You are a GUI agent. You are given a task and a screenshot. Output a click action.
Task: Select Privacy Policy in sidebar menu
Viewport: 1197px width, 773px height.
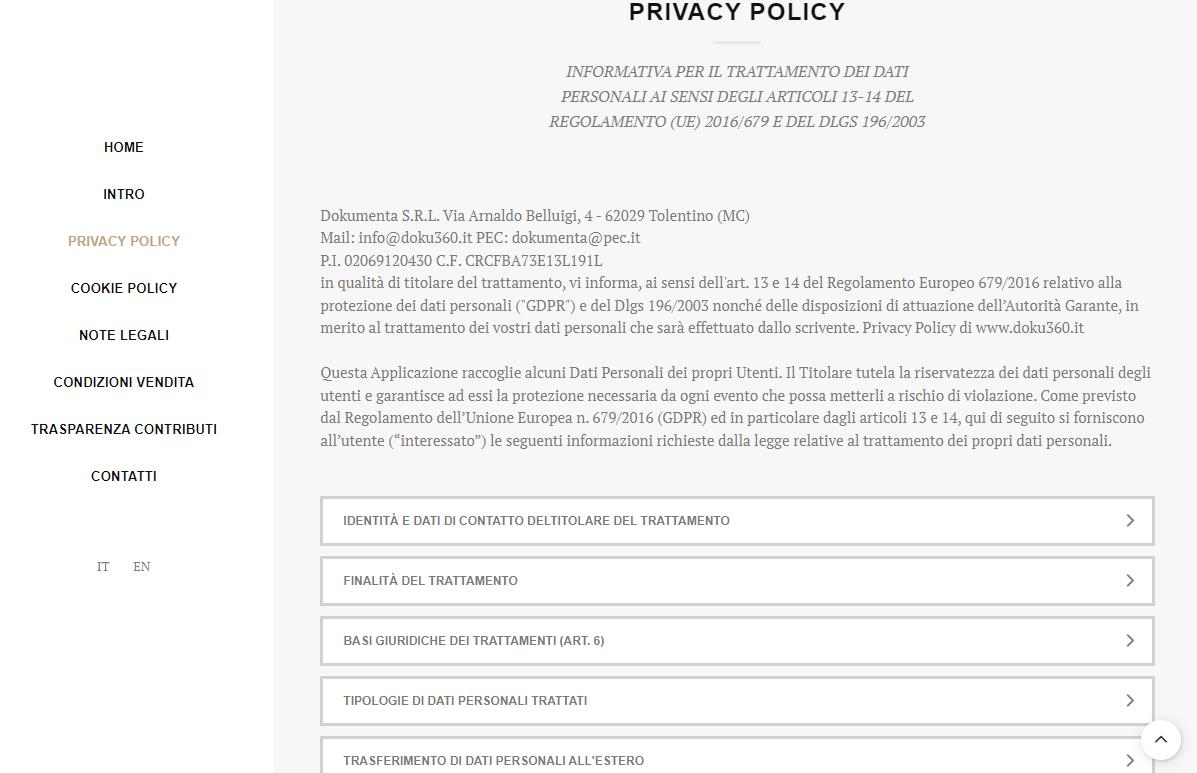[x=124, y=241]
